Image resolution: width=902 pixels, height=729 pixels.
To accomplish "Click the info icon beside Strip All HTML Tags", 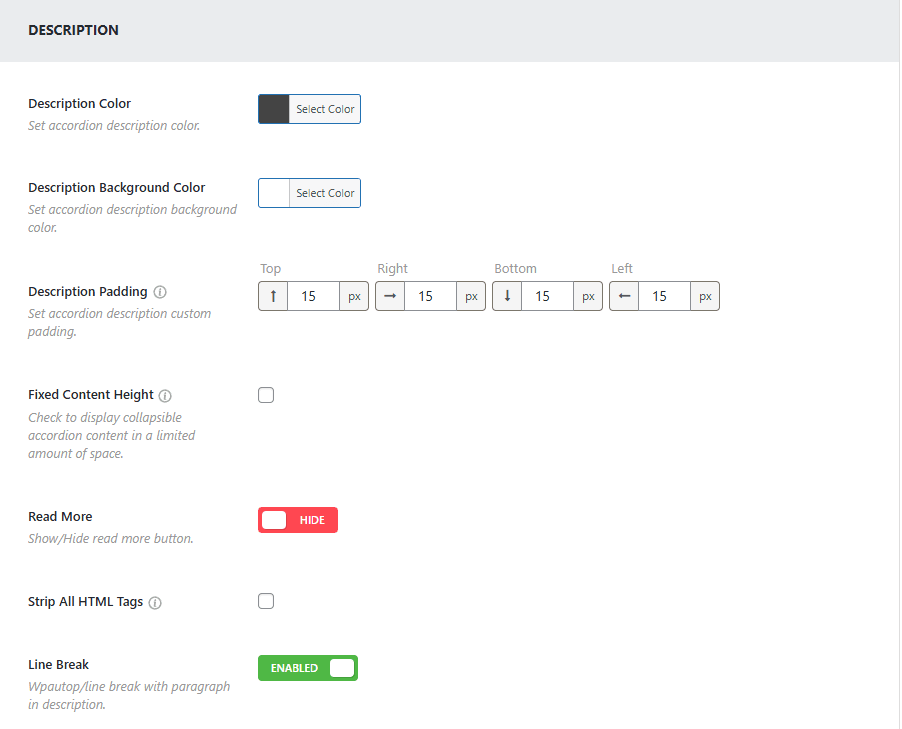I will (155, 603).
